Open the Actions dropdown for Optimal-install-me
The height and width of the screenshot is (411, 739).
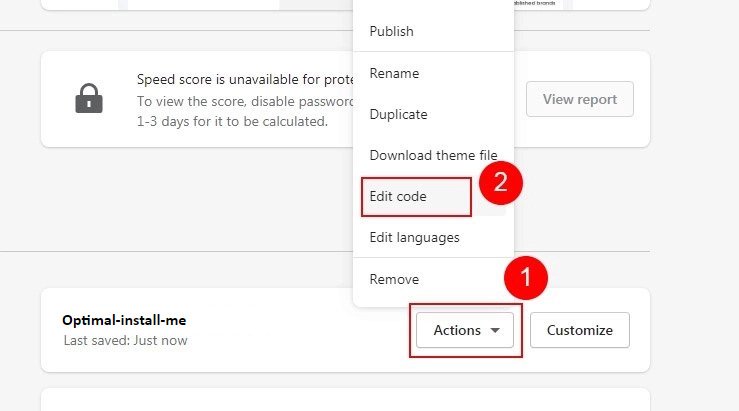point(465,330)
